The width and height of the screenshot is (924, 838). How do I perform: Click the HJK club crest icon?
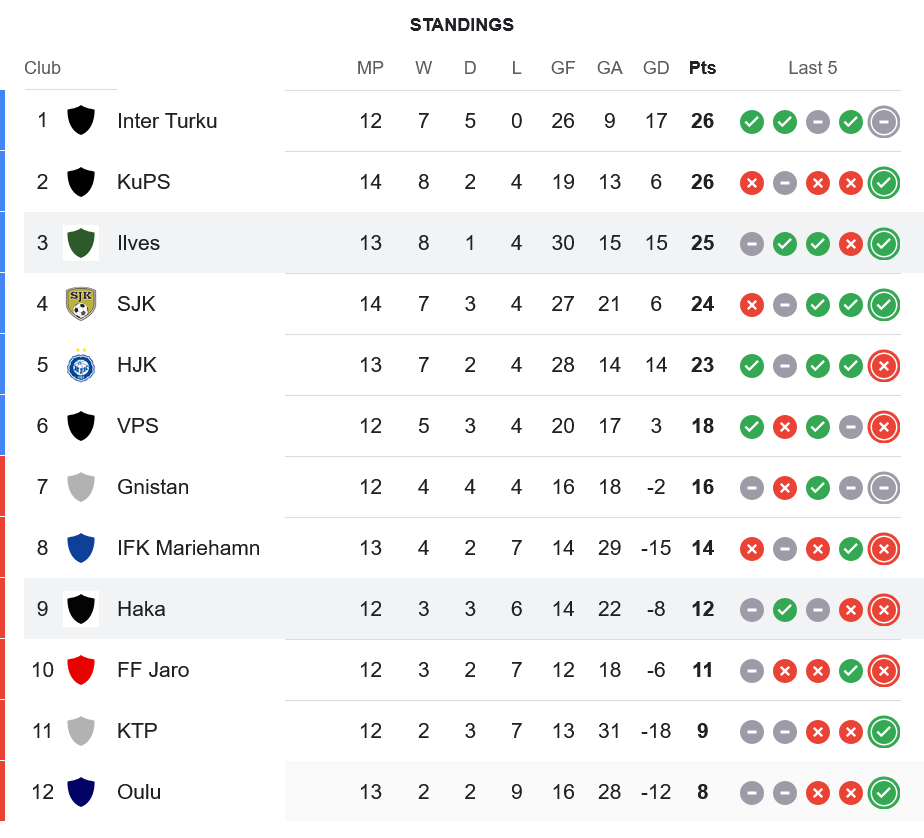click(80, 365)
